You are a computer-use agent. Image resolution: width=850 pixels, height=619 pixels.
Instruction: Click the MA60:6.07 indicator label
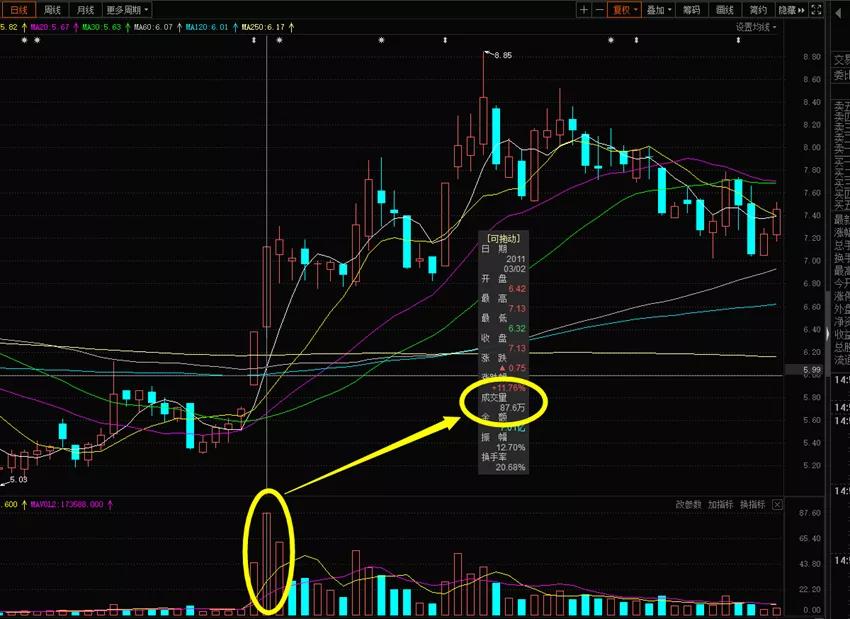click(153, 27)
